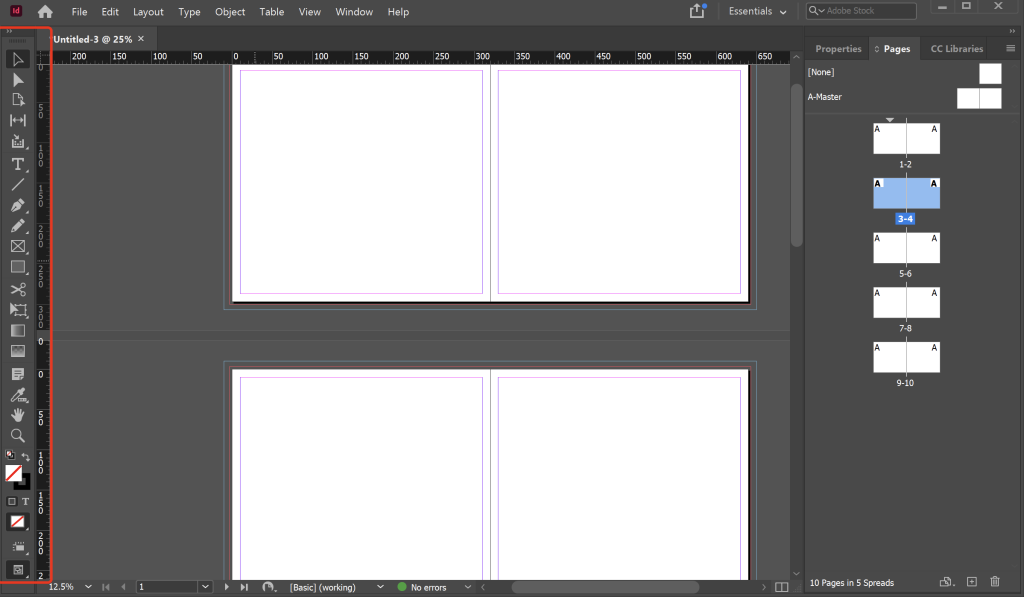Click the Share document icon
The width and height of the screenshot is (1024, 597).
697,11
